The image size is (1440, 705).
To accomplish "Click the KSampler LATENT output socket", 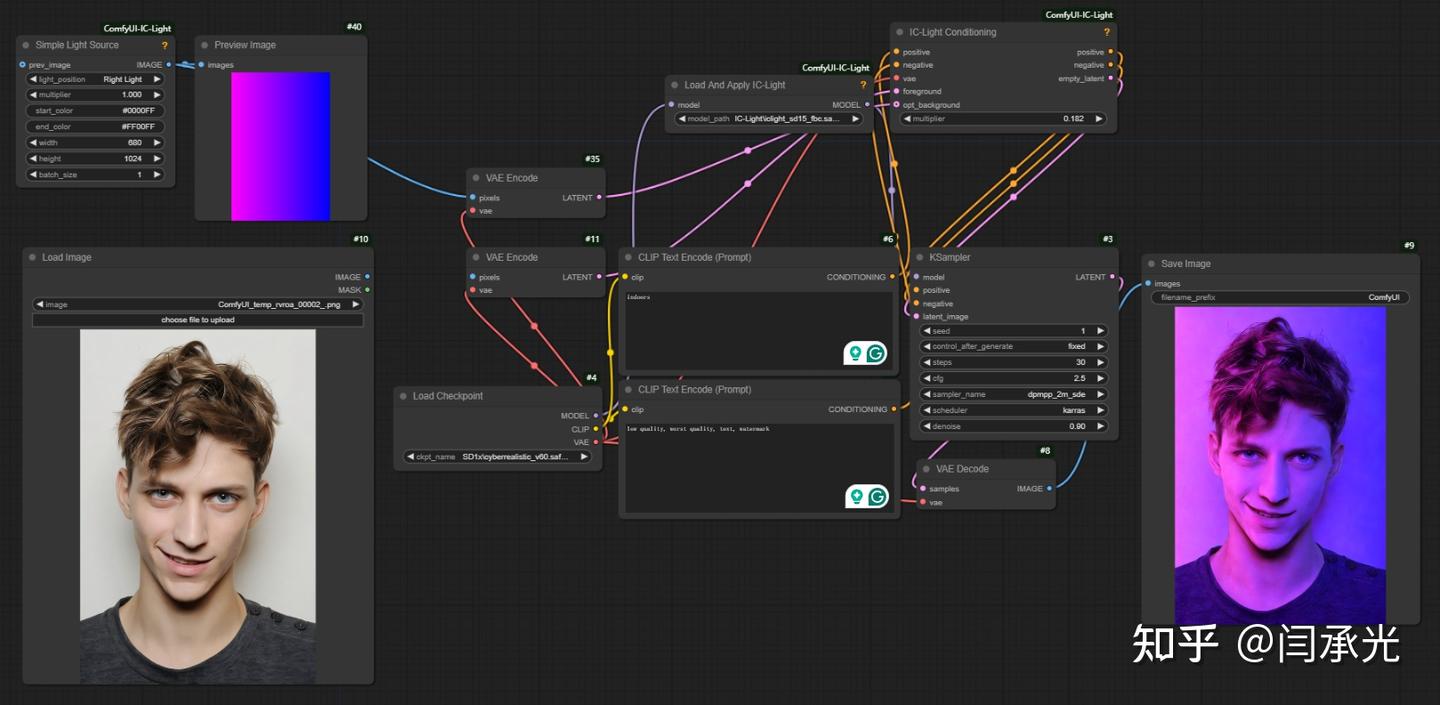I will tap(1112, 277).
